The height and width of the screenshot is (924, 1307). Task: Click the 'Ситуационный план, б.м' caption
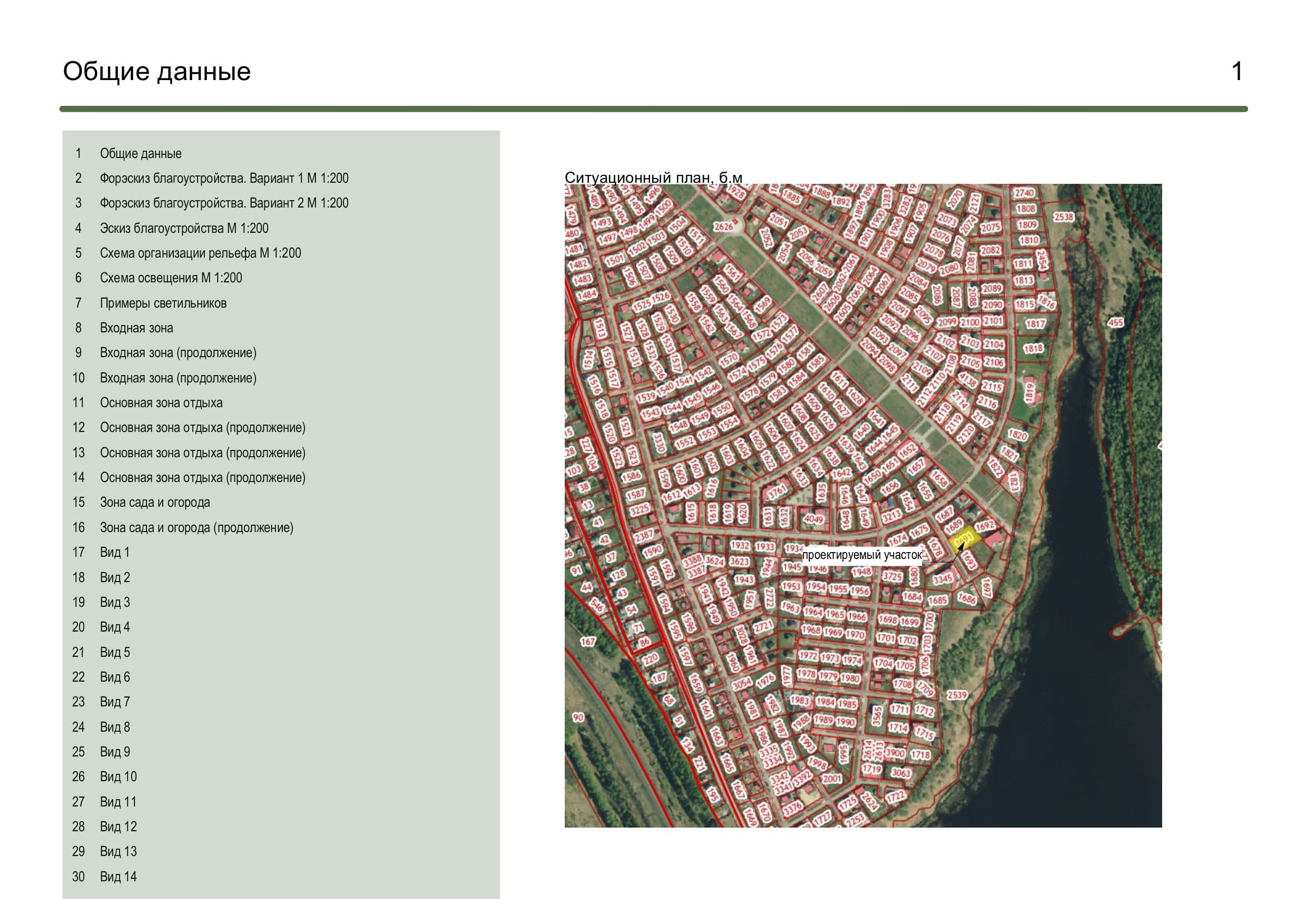653,177
